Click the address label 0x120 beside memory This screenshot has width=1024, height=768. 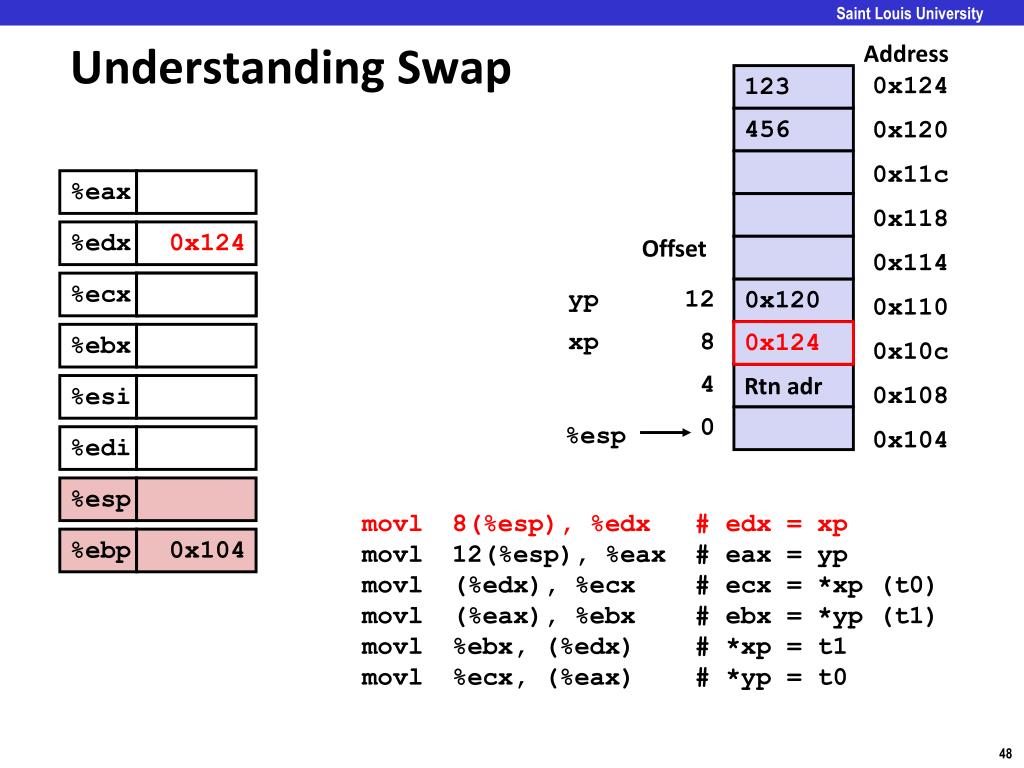click(x=910, y=130)
